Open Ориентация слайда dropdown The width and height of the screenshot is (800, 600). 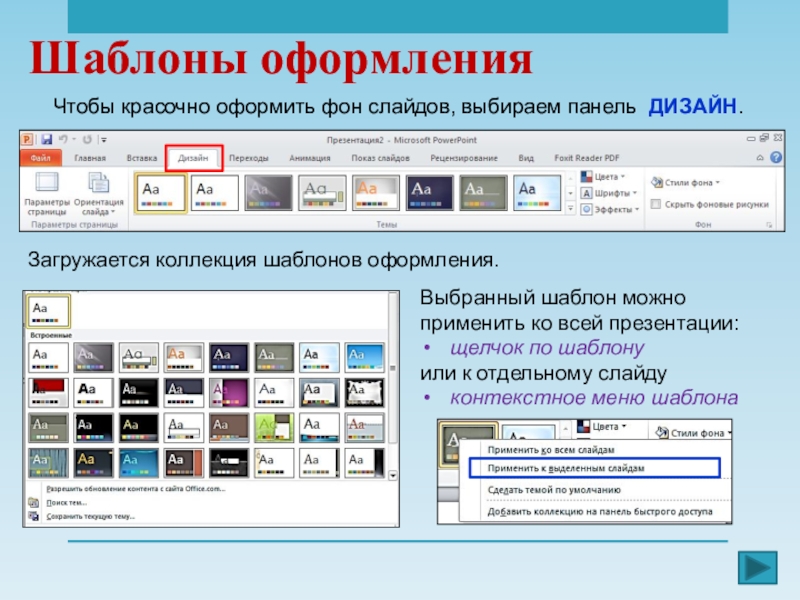(x=98, y=194)
